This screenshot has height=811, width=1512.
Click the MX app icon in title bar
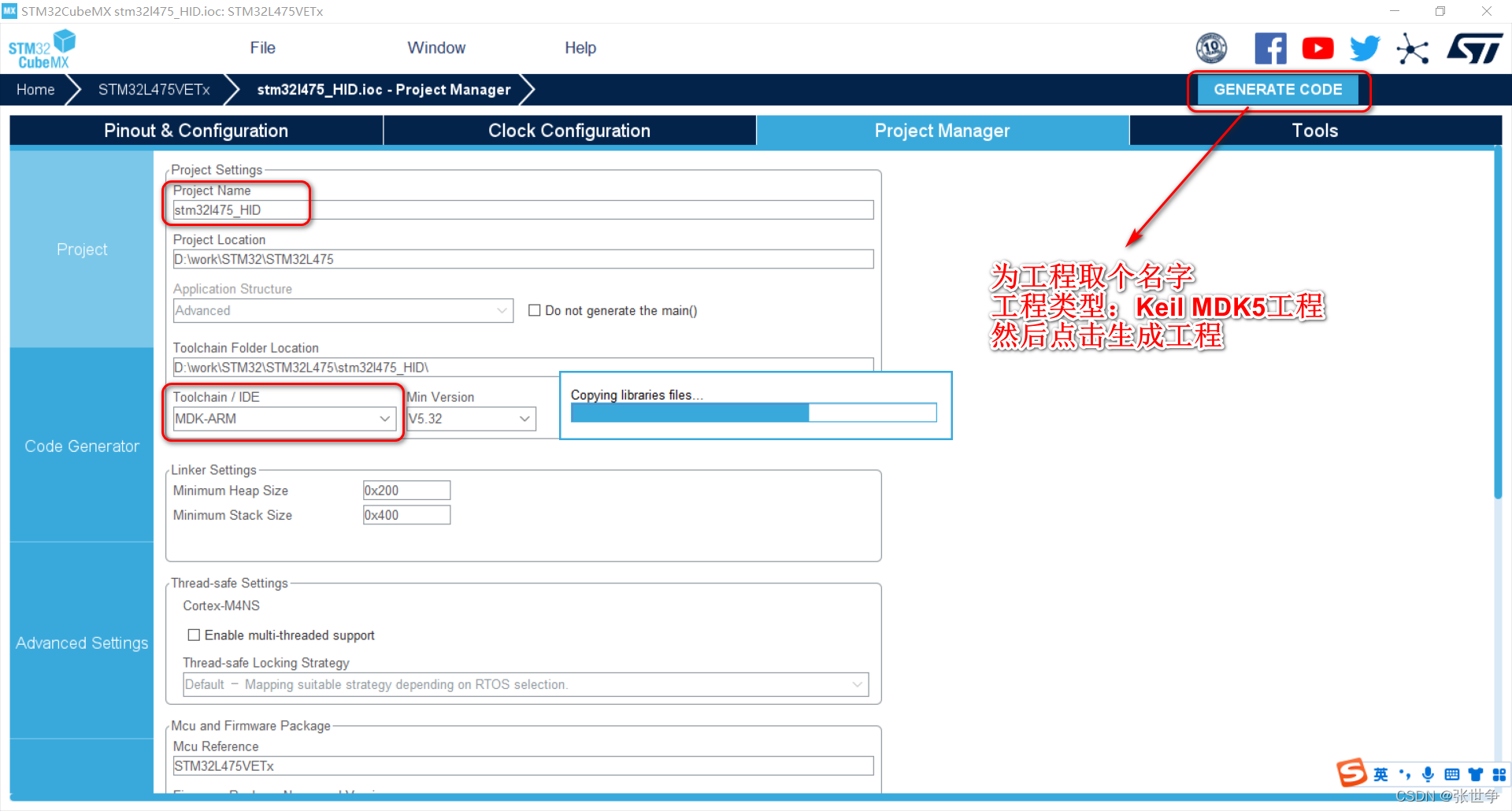9,11
